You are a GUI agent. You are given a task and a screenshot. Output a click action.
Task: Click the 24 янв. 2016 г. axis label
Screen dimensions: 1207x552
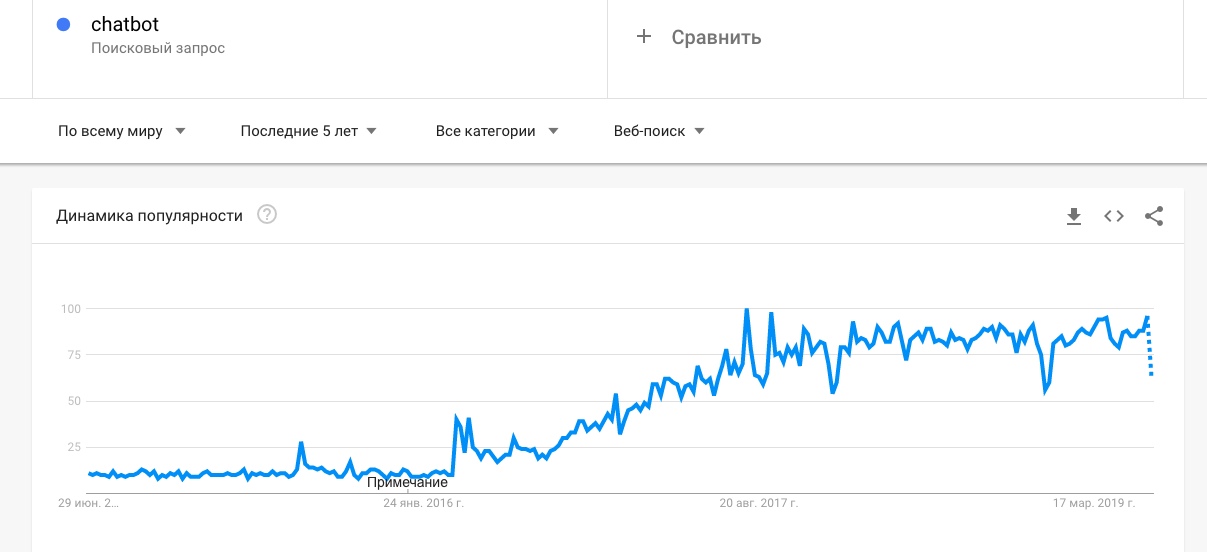point(424,504)
